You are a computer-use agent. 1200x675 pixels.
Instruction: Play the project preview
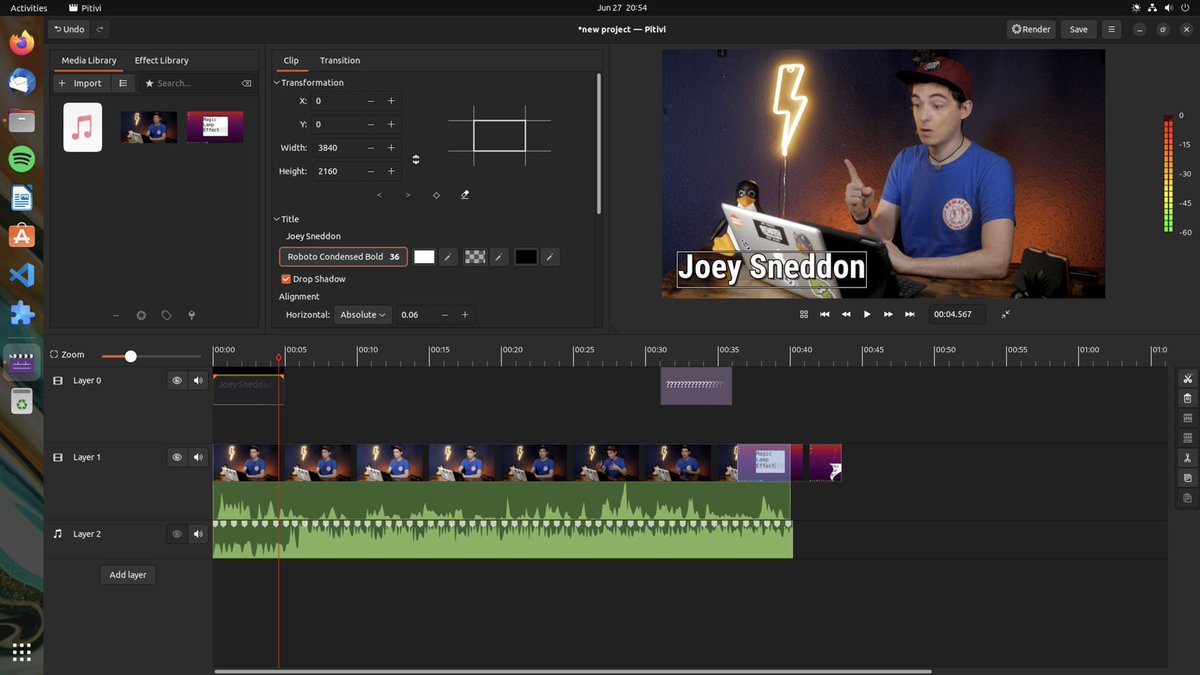click(867, 314)
